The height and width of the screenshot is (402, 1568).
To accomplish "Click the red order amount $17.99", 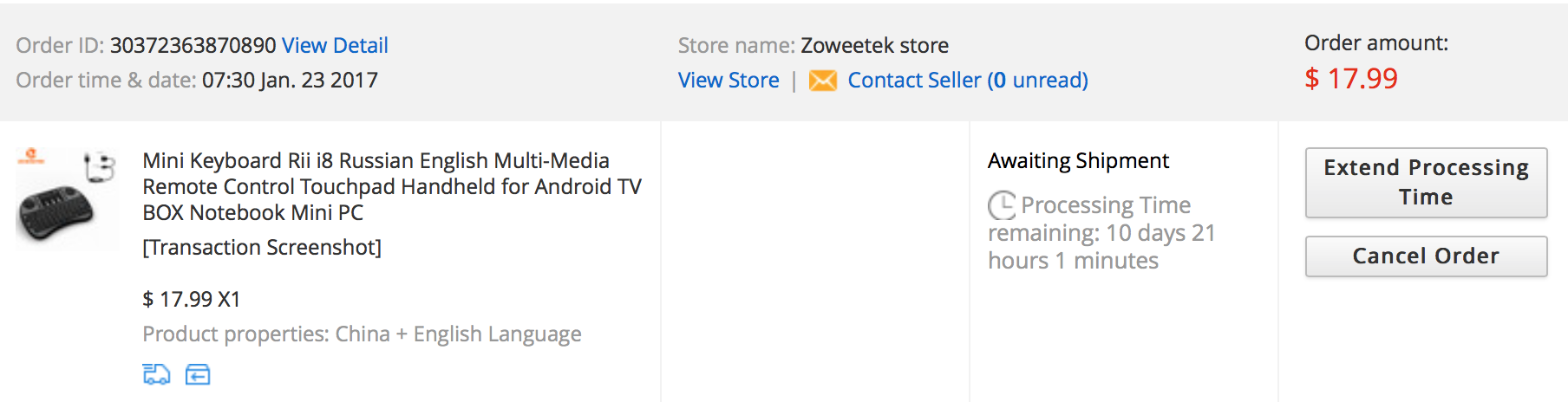I will (1351, 79).
